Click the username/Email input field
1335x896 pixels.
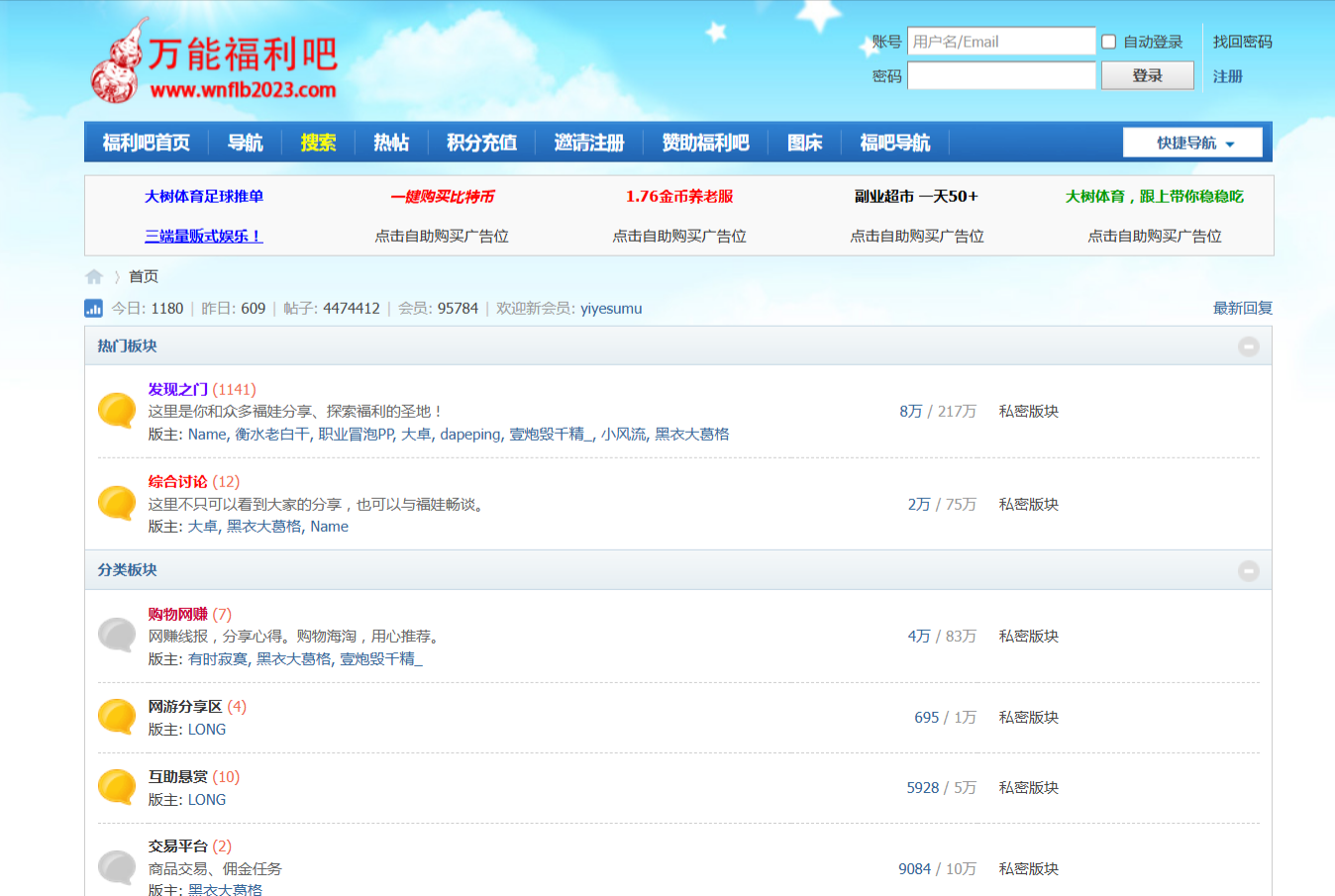1001,41
